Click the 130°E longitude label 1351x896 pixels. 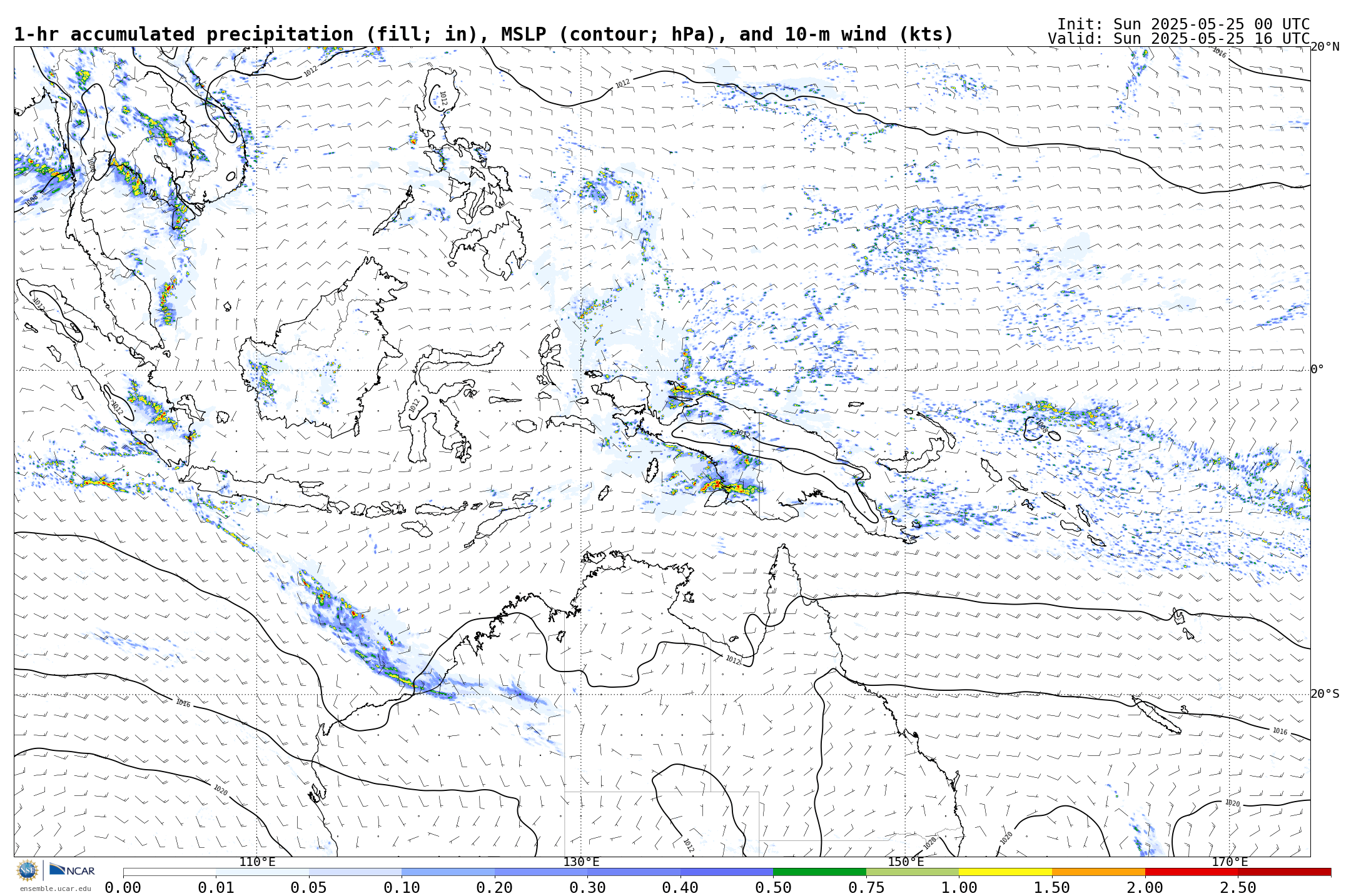coord(581,862)
